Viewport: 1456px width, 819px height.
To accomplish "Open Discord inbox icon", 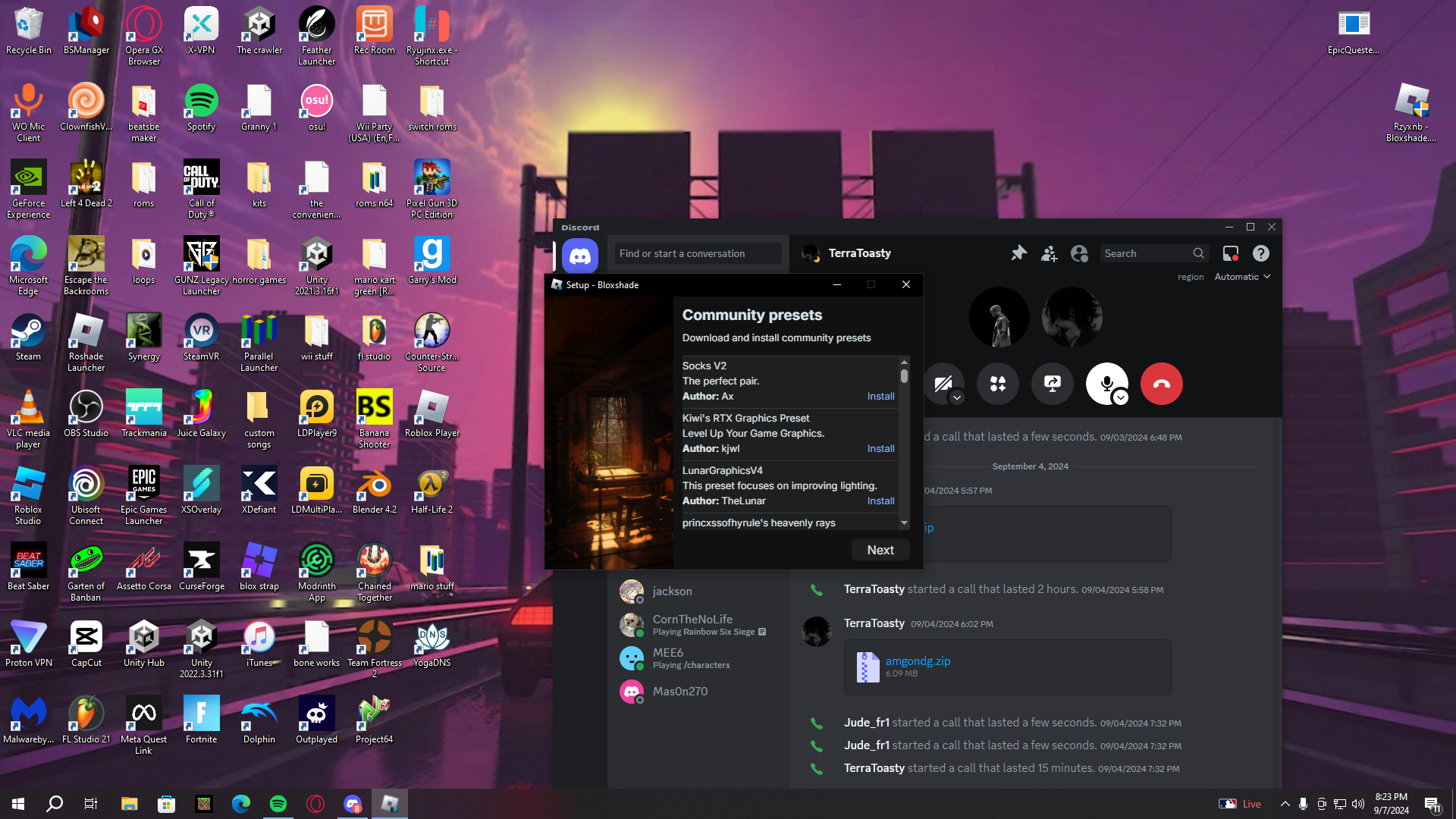I will coord(1230,253).
